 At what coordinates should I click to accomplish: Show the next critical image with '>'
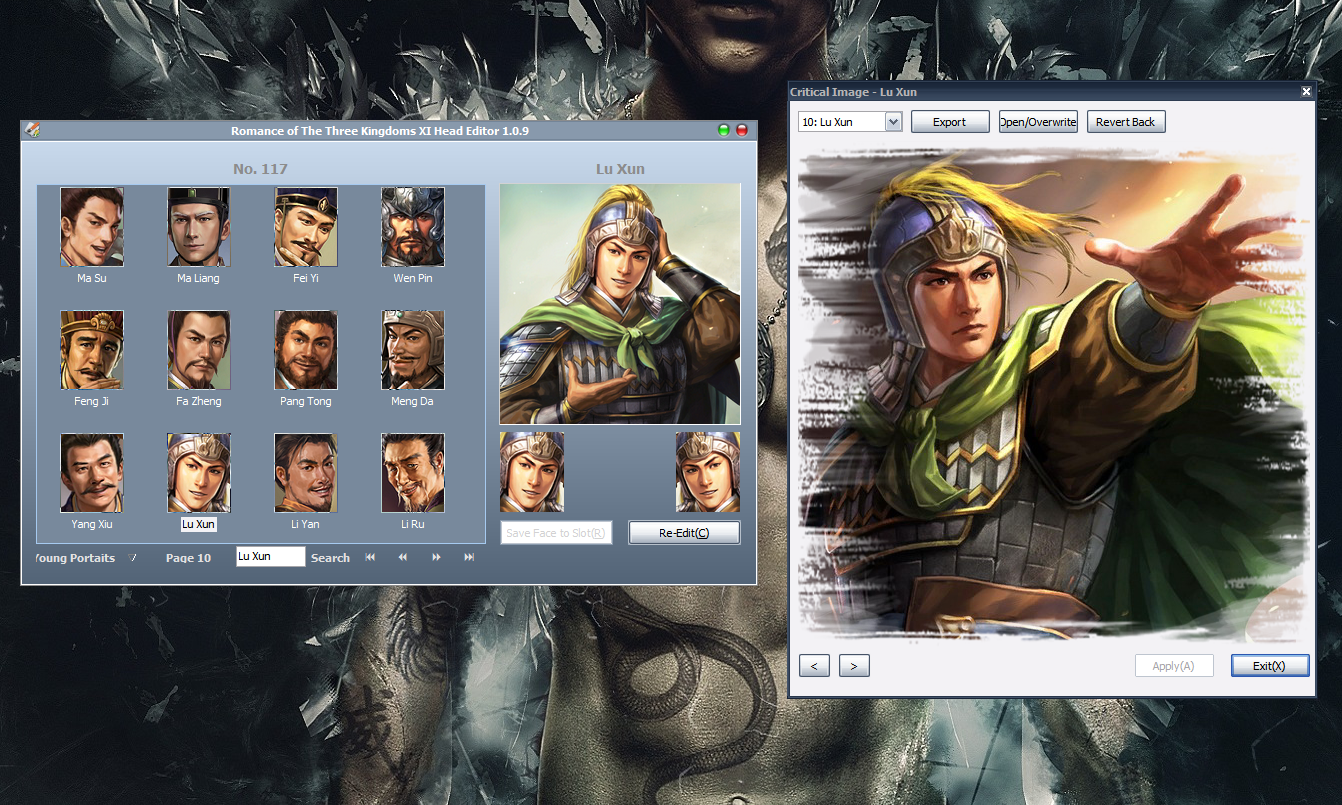point(854,666)
